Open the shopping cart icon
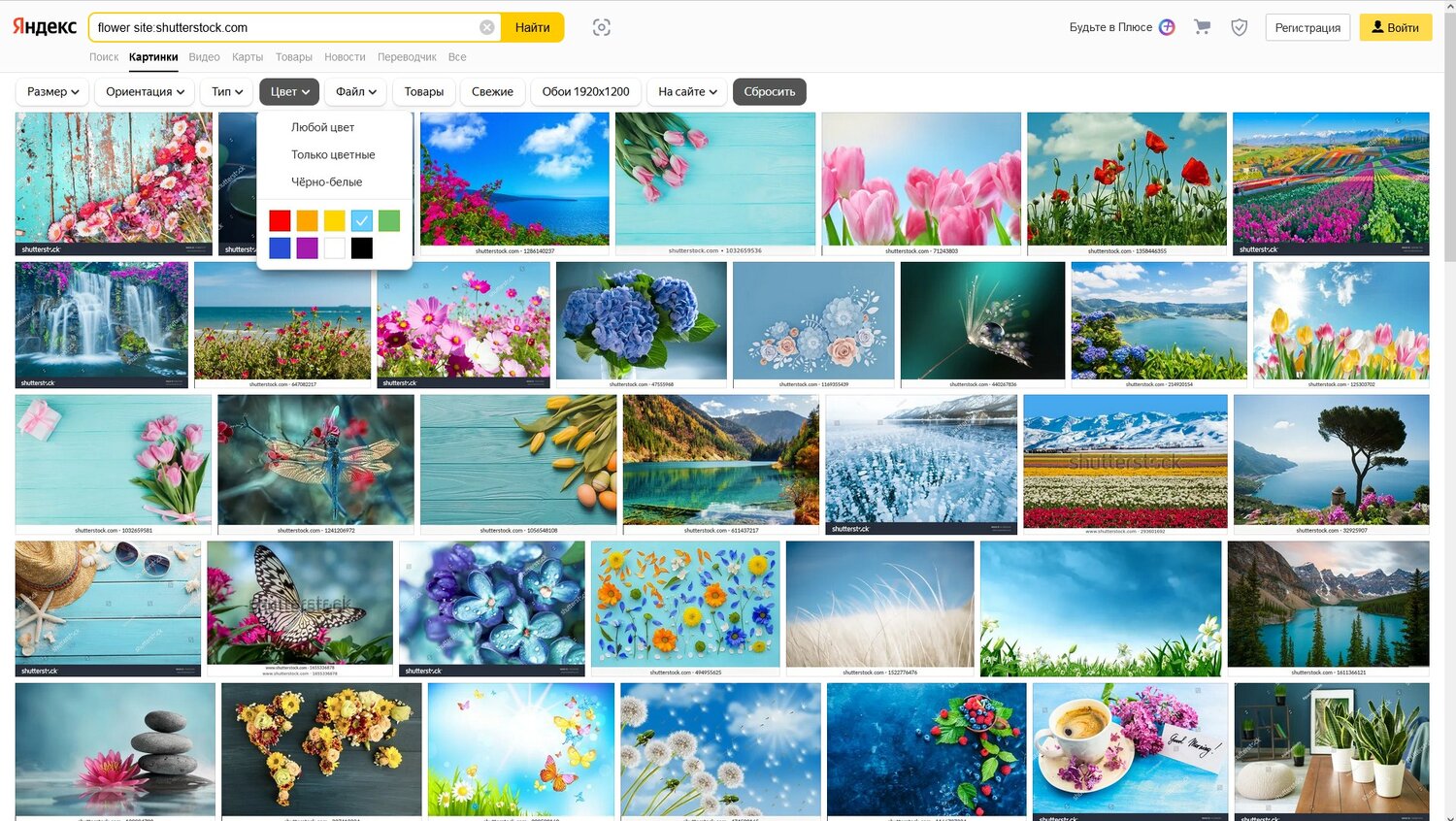The height and width of the screenshot is (821, 1456). tap(1202, 27)
